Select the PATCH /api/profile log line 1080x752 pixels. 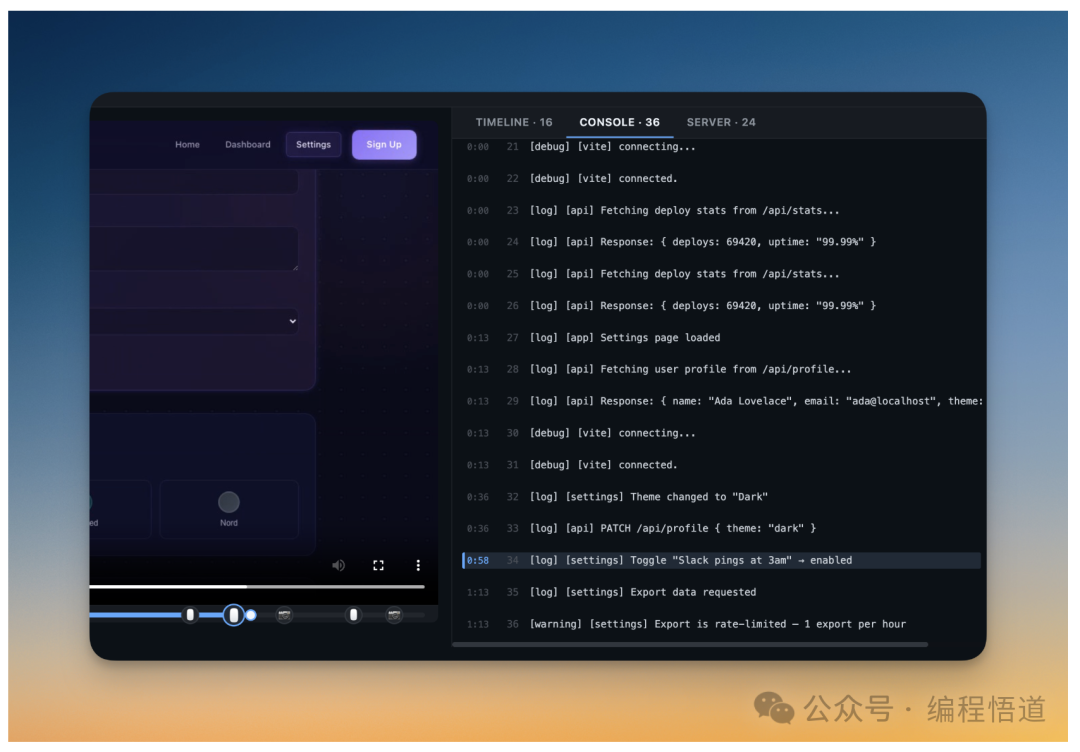(721, 528)
